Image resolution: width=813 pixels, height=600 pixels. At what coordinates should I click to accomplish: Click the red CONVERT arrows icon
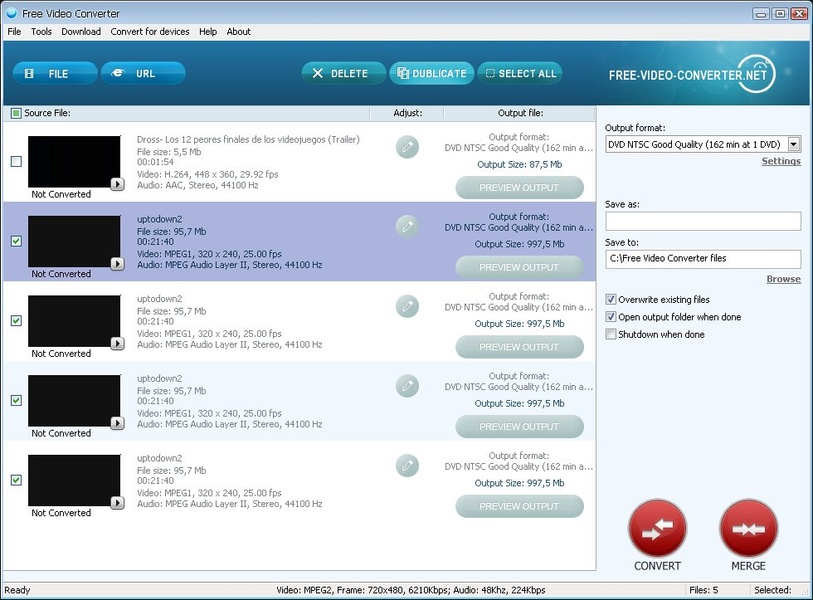point(657,528)
